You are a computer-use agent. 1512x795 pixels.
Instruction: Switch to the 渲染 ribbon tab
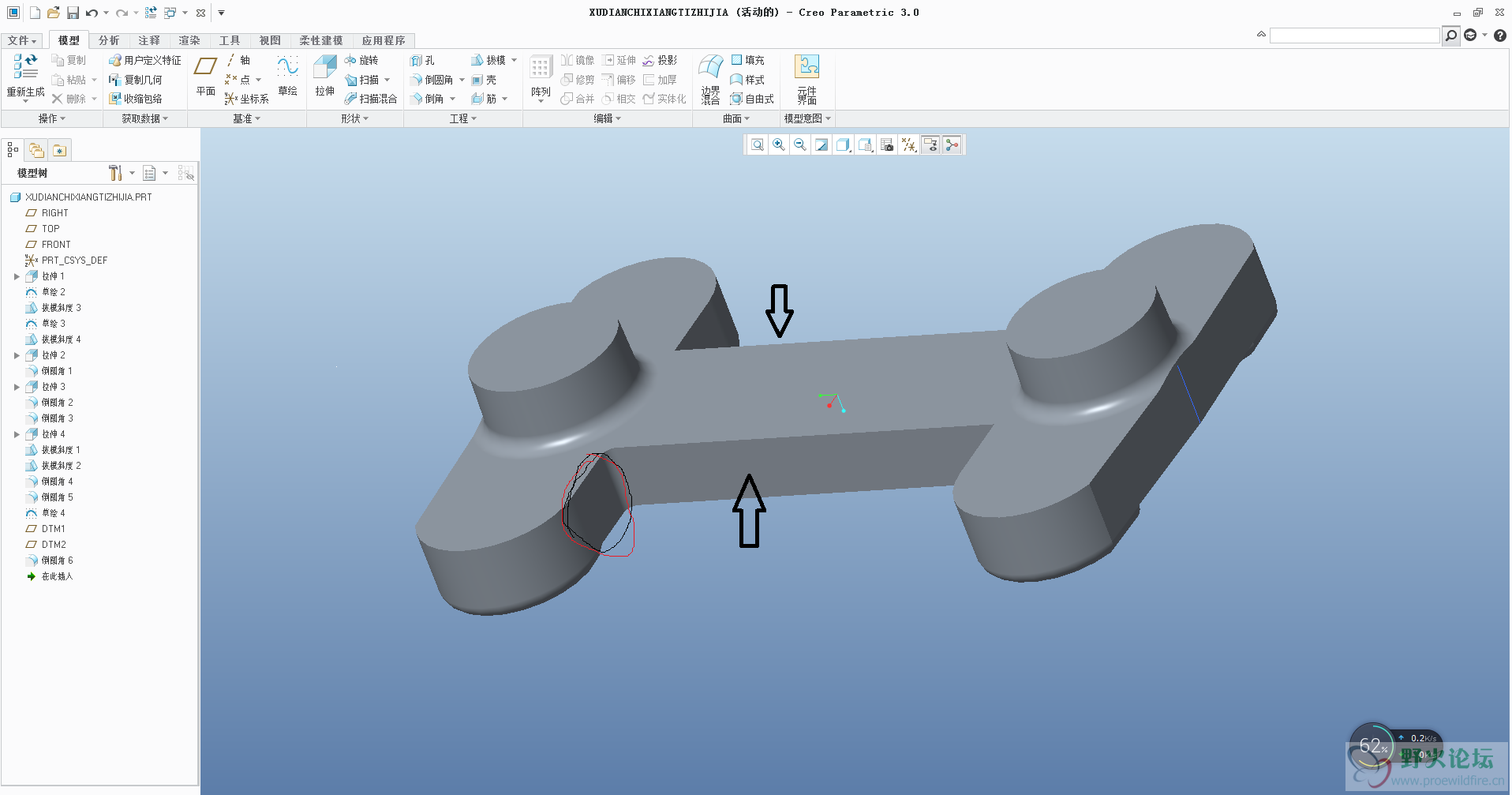(x=189, y=40)
